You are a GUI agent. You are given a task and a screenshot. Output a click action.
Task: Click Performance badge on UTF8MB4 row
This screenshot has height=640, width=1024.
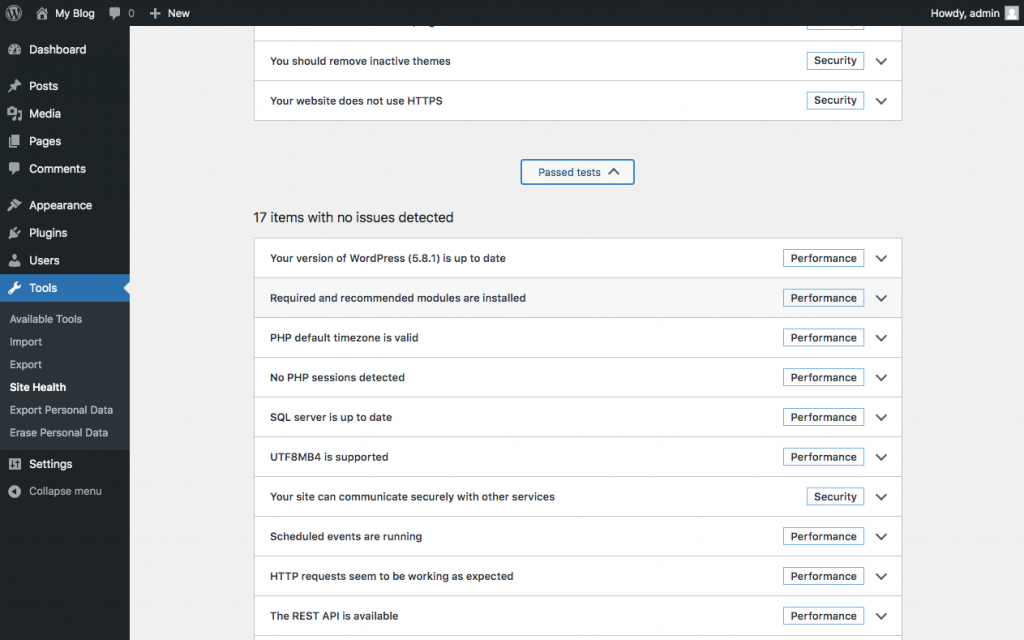[824, 457]
